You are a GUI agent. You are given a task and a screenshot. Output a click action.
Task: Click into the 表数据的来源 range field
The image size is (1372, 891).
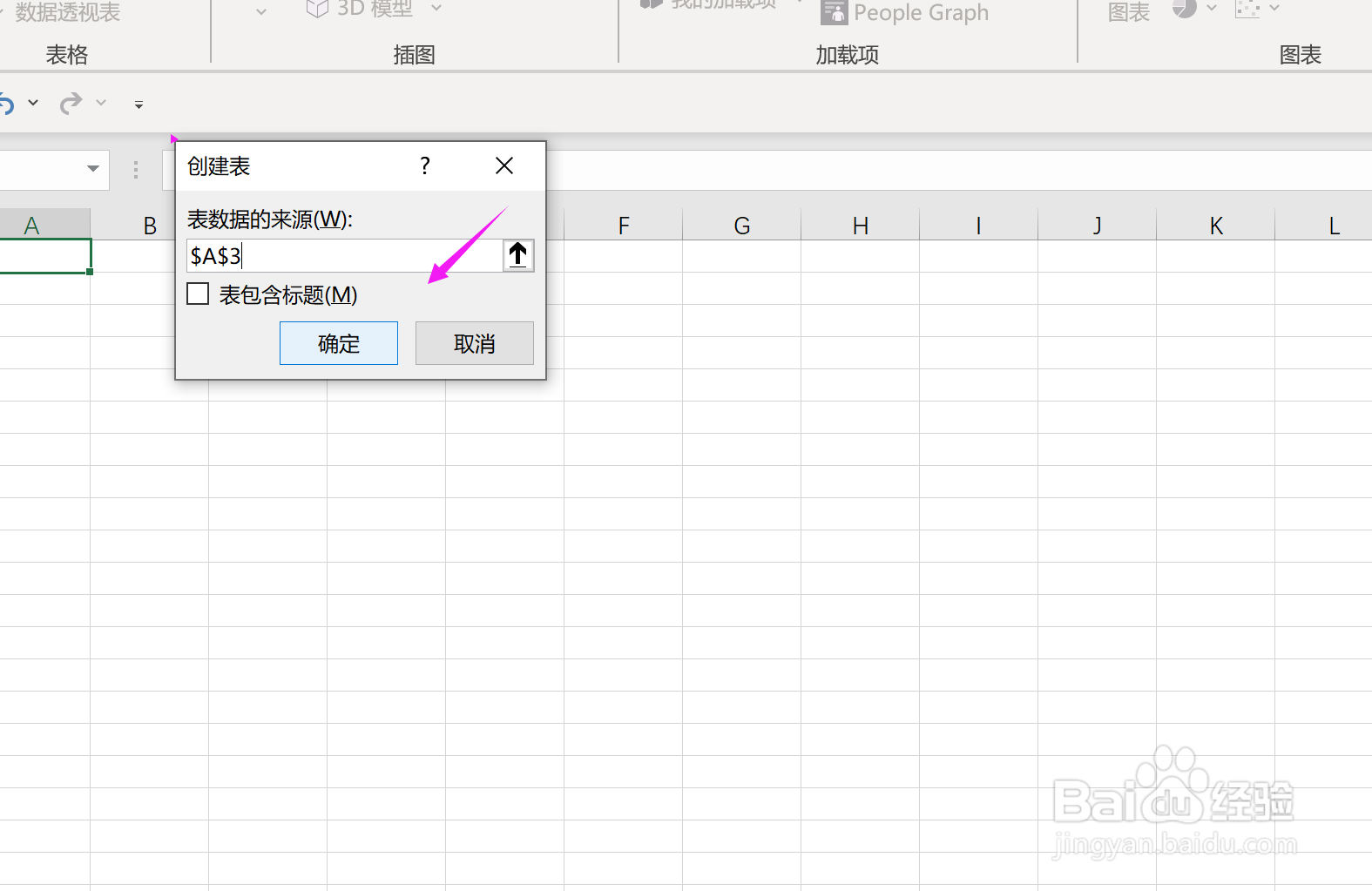pos(345,255)
